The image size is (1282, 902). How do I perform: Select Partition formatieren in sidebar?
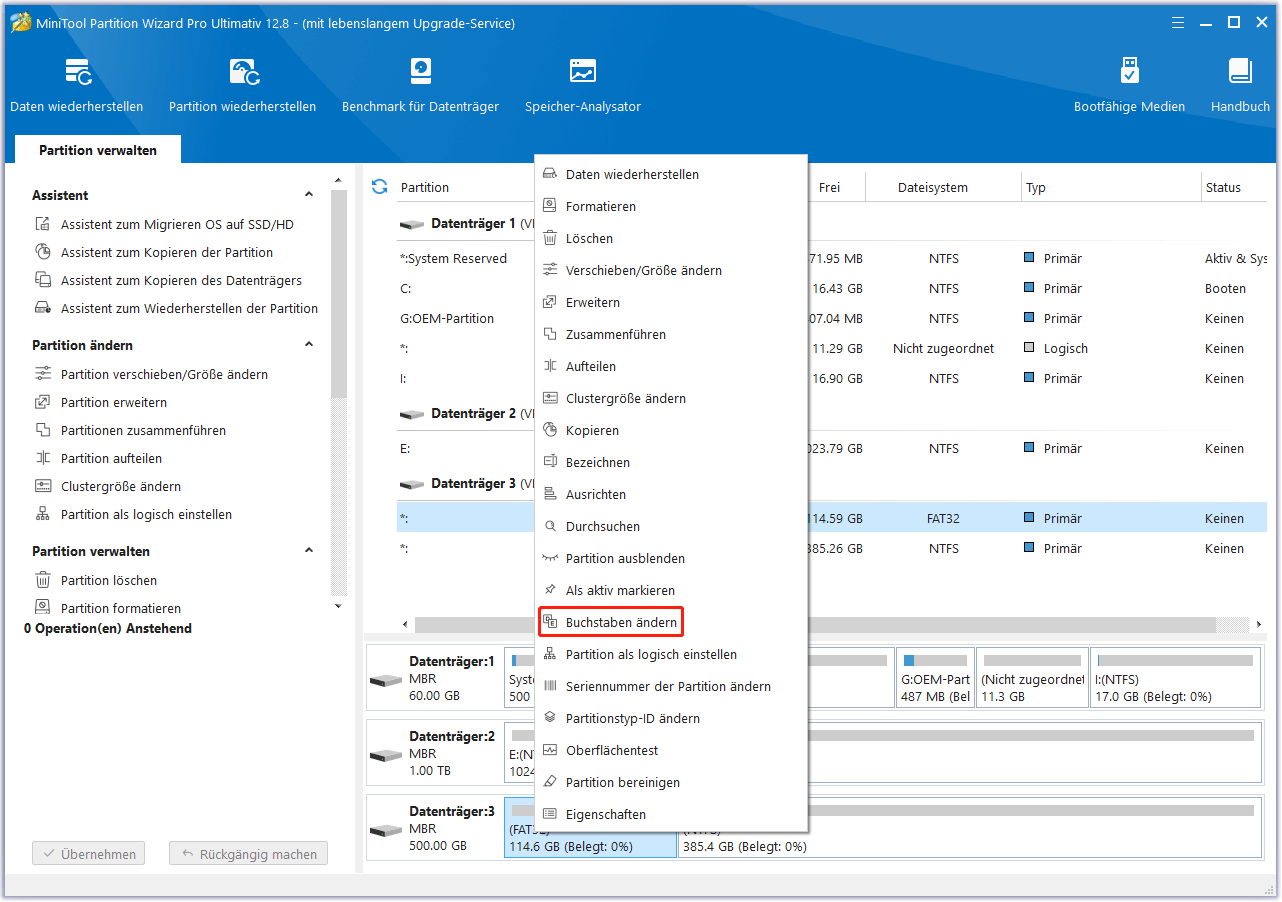(x=120, y=609)
